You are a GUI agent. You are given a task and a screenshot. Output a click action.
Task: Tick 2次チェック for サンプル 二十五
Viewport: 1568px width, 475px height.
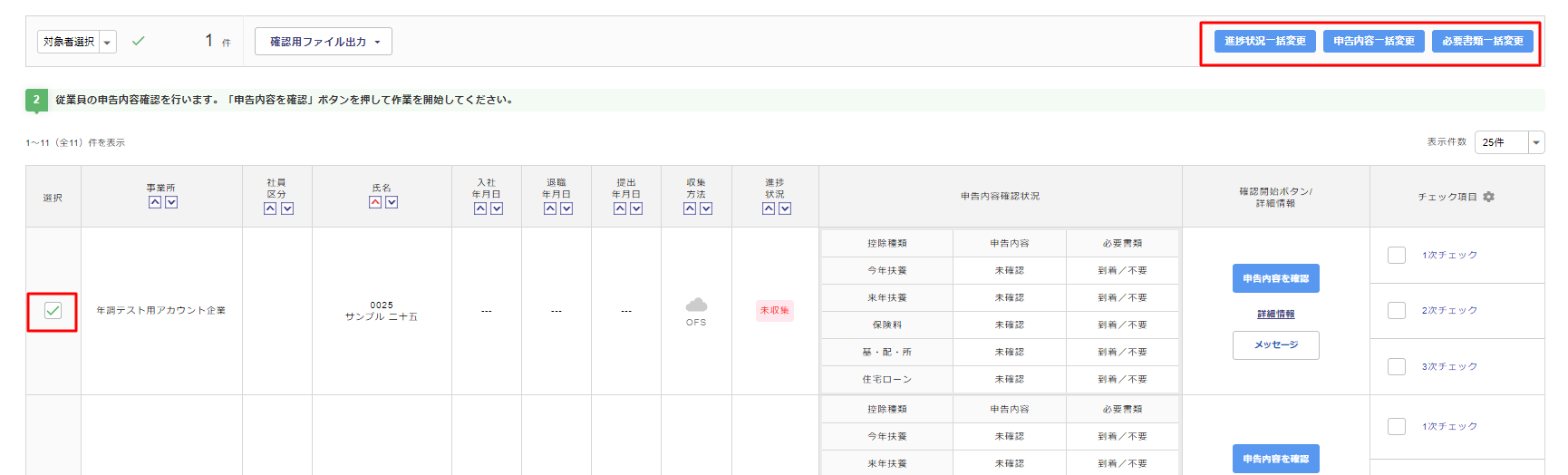pyautogui.click(x=1397, y=310)
